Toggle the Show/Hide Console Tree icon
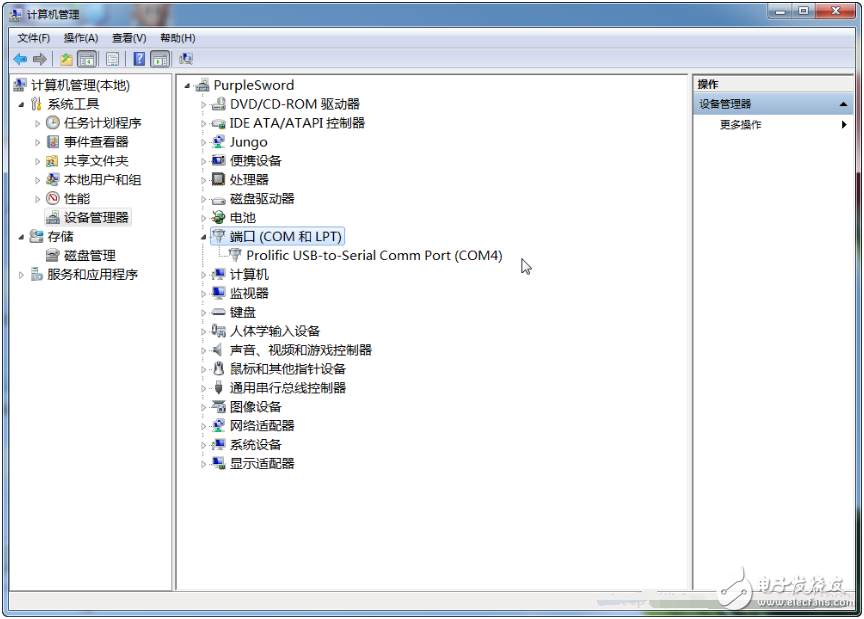Screen dimensions: 864x619 point(87,59)
